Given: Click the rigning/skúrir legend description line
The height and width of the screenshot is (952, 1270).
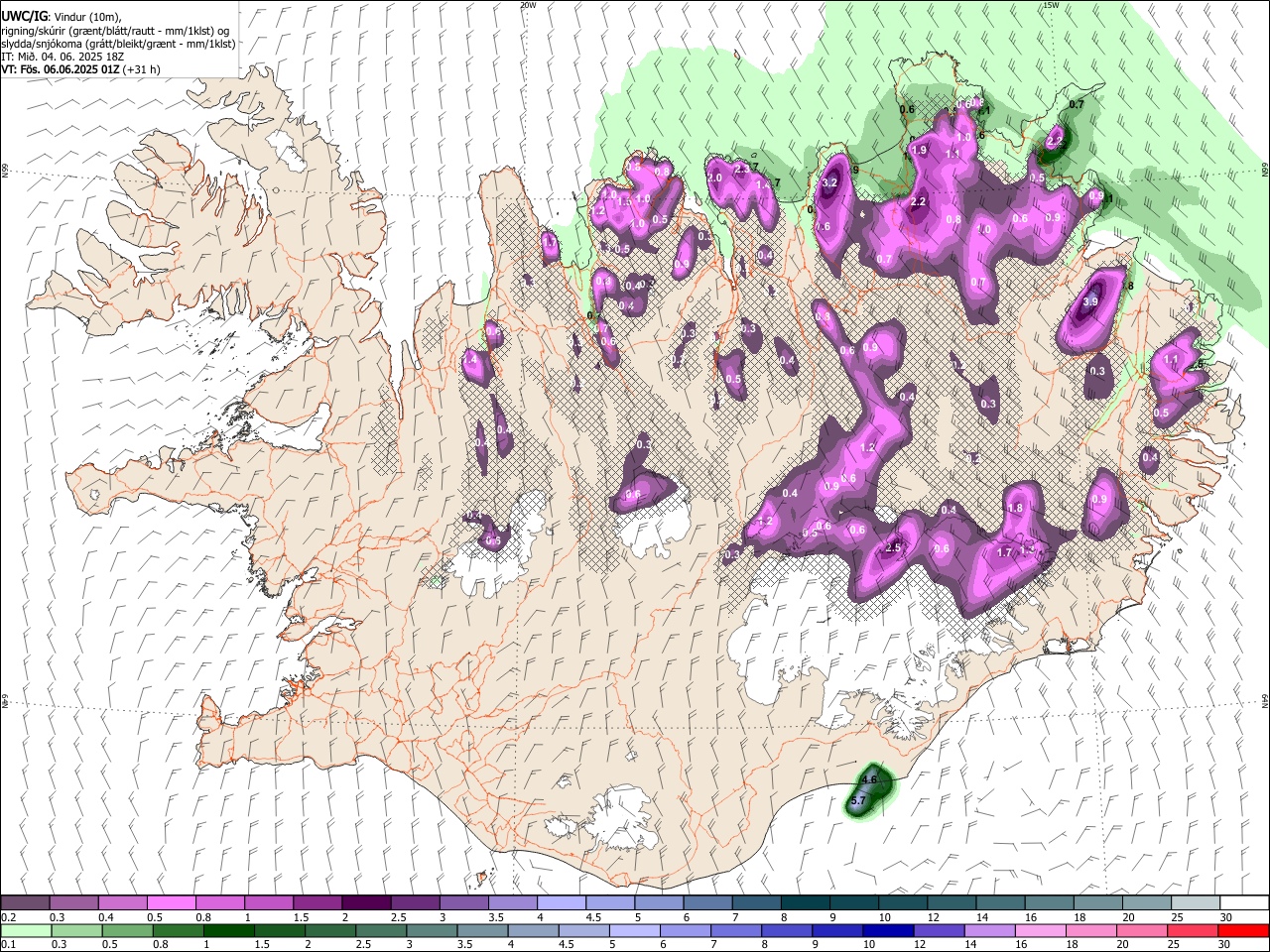Looking at the screenshot, I should (115, 31).
